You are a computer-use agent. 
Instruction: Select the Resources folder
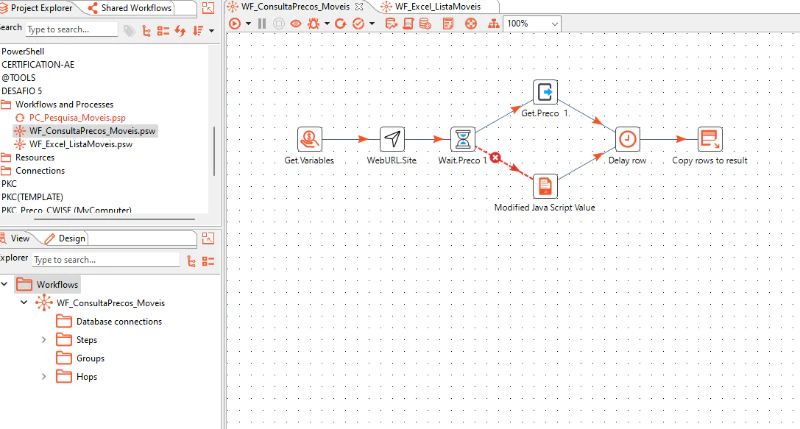[35, 158]
